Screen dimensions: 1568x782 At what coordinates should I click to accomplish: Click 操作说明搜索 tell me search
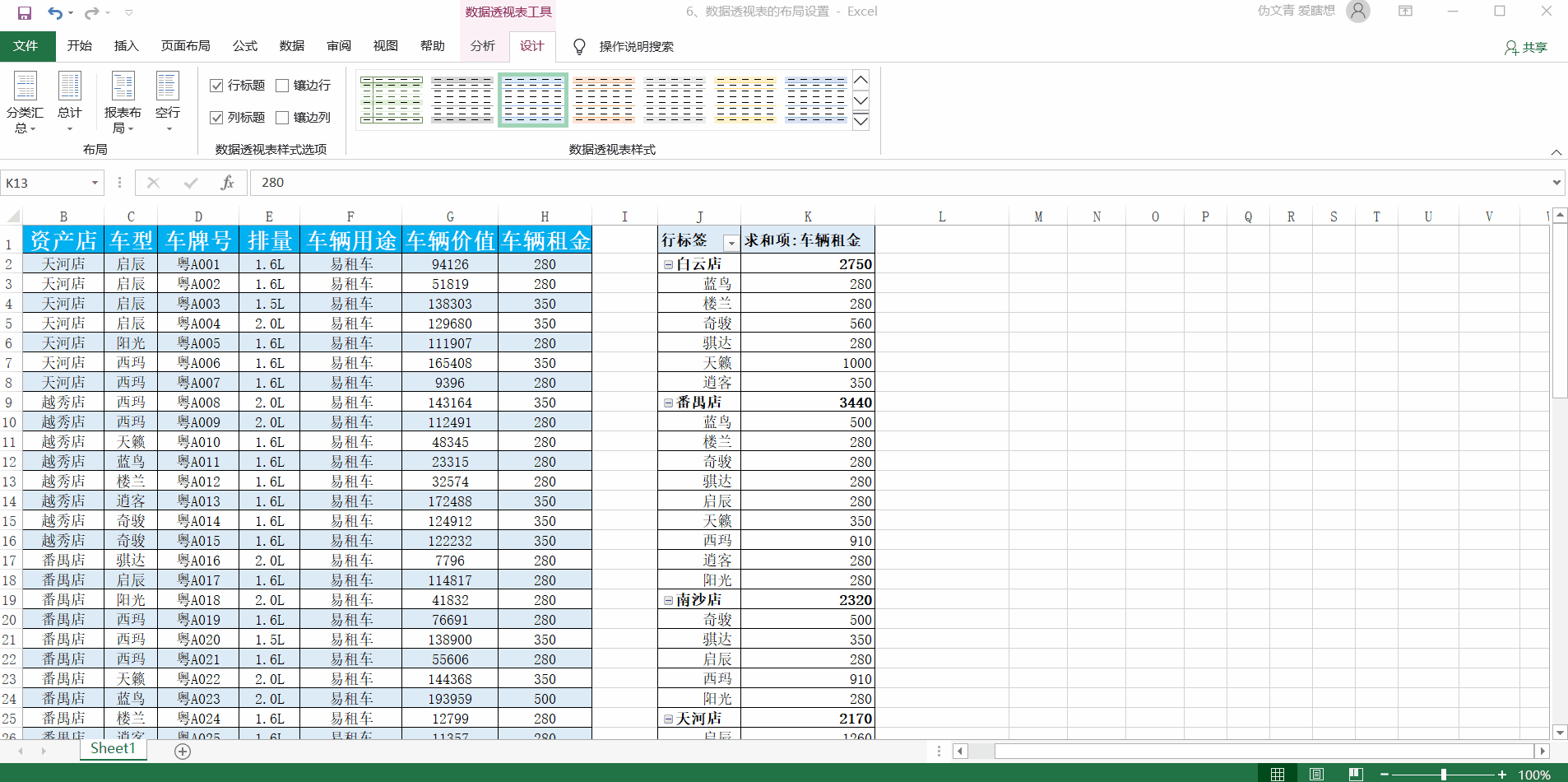tap(637, 47)
